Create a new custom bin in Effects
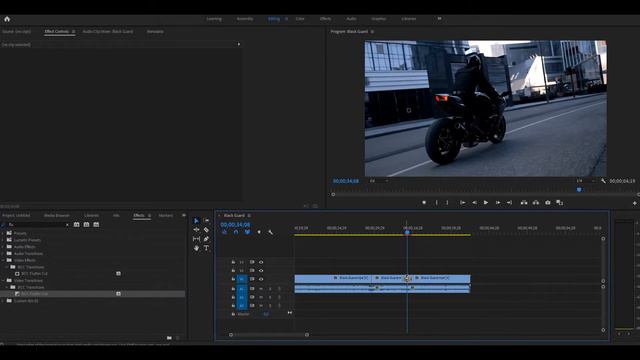Screen dimensions: 640x360 tap(169, 338)
